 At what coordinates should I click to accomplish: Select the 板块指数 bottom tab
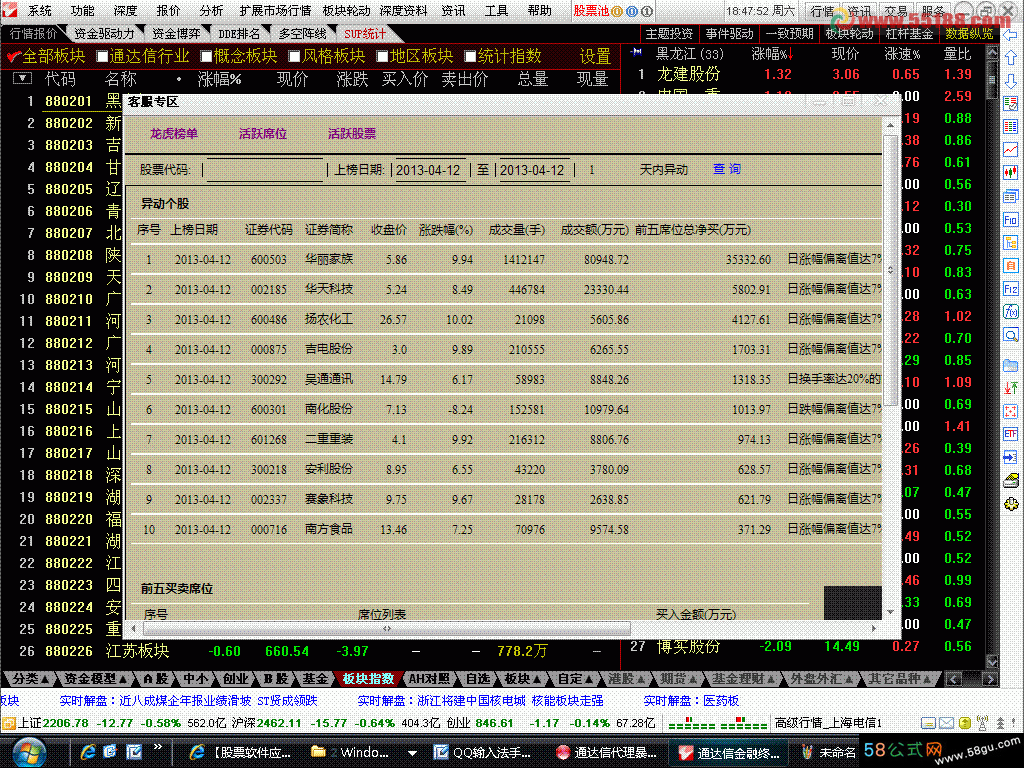[368, 679]
